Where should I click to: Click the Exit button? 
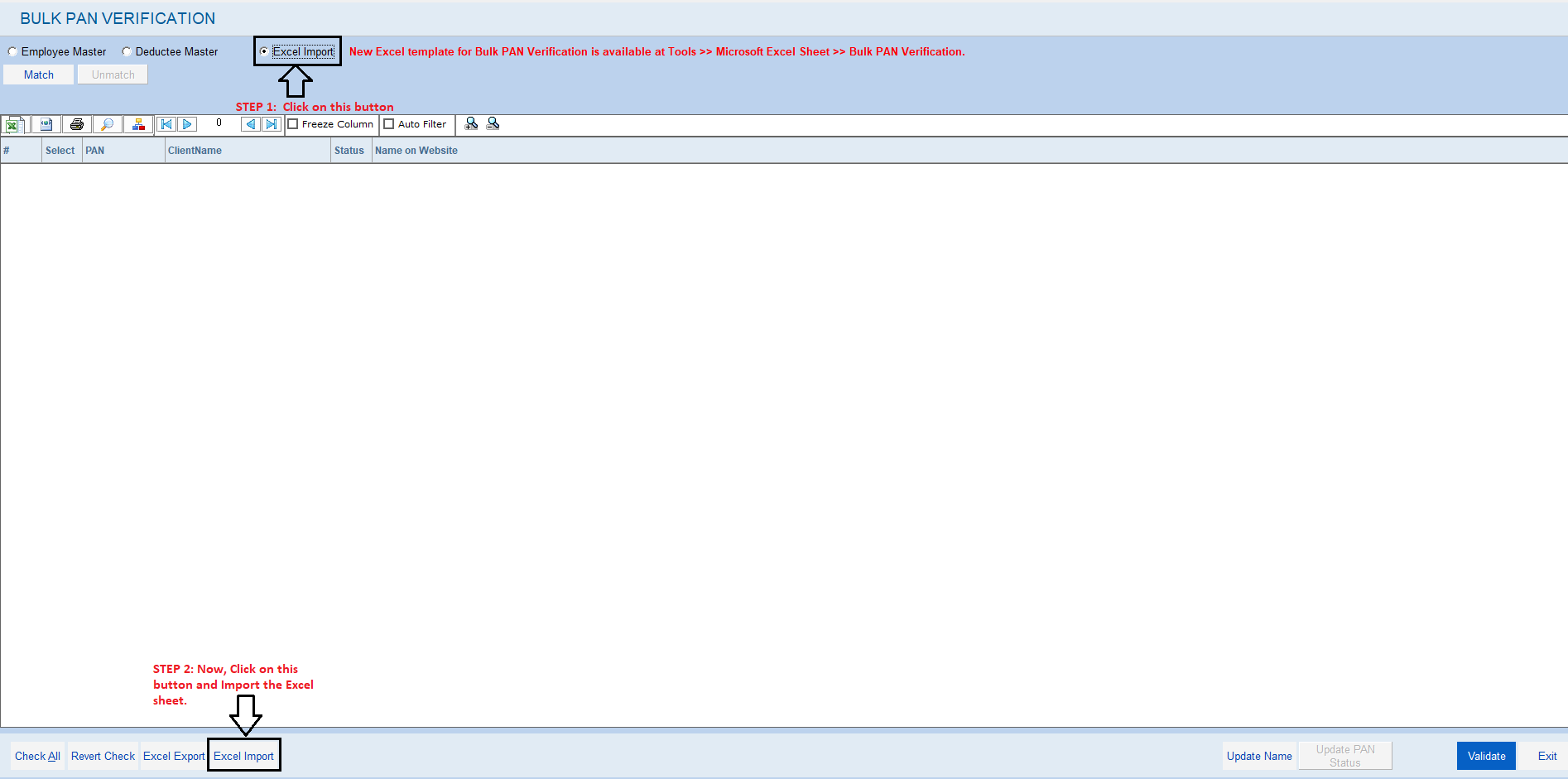[x=1546, y=756]
